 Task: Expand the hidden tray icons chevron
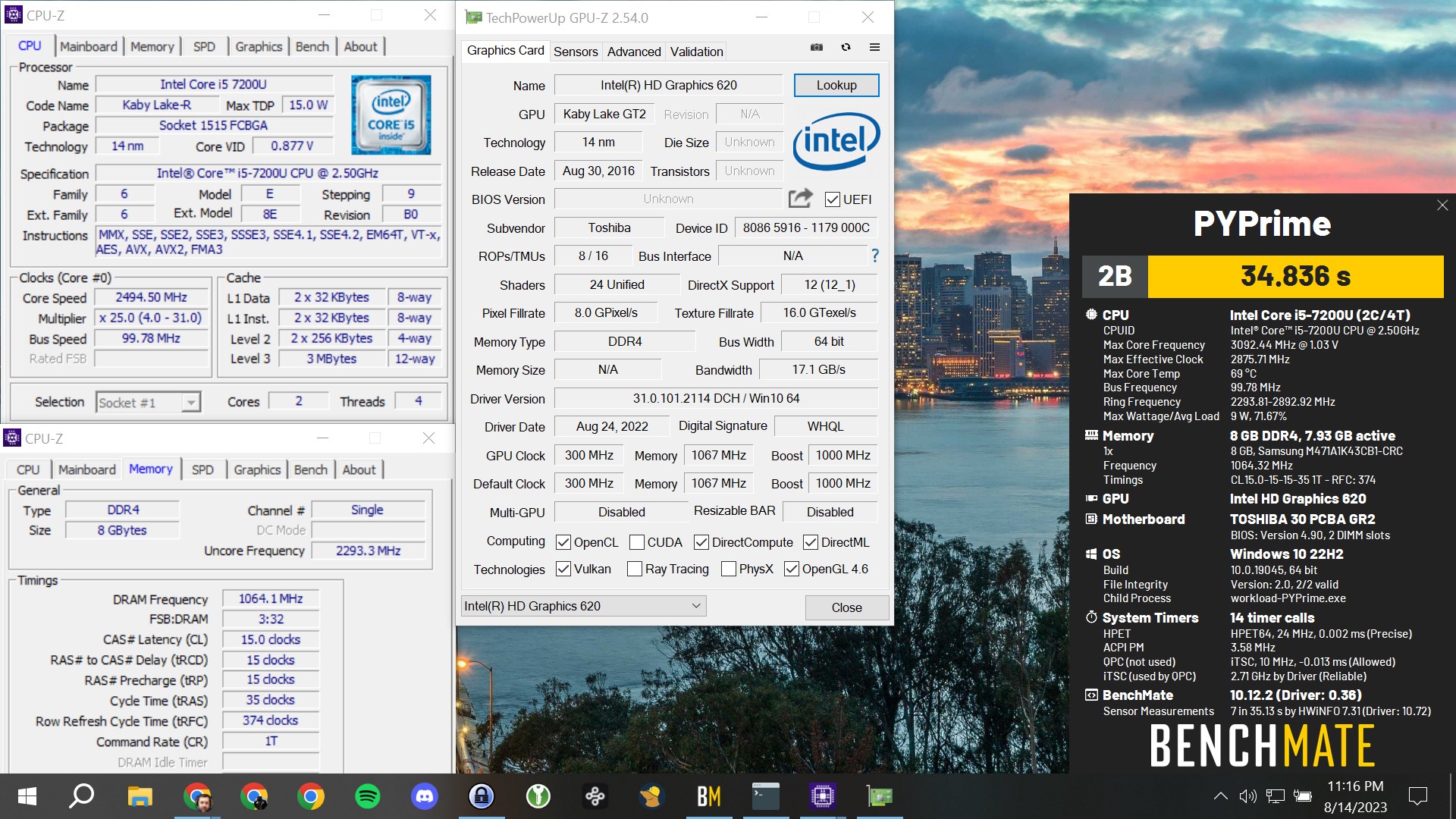(1220, 796)
